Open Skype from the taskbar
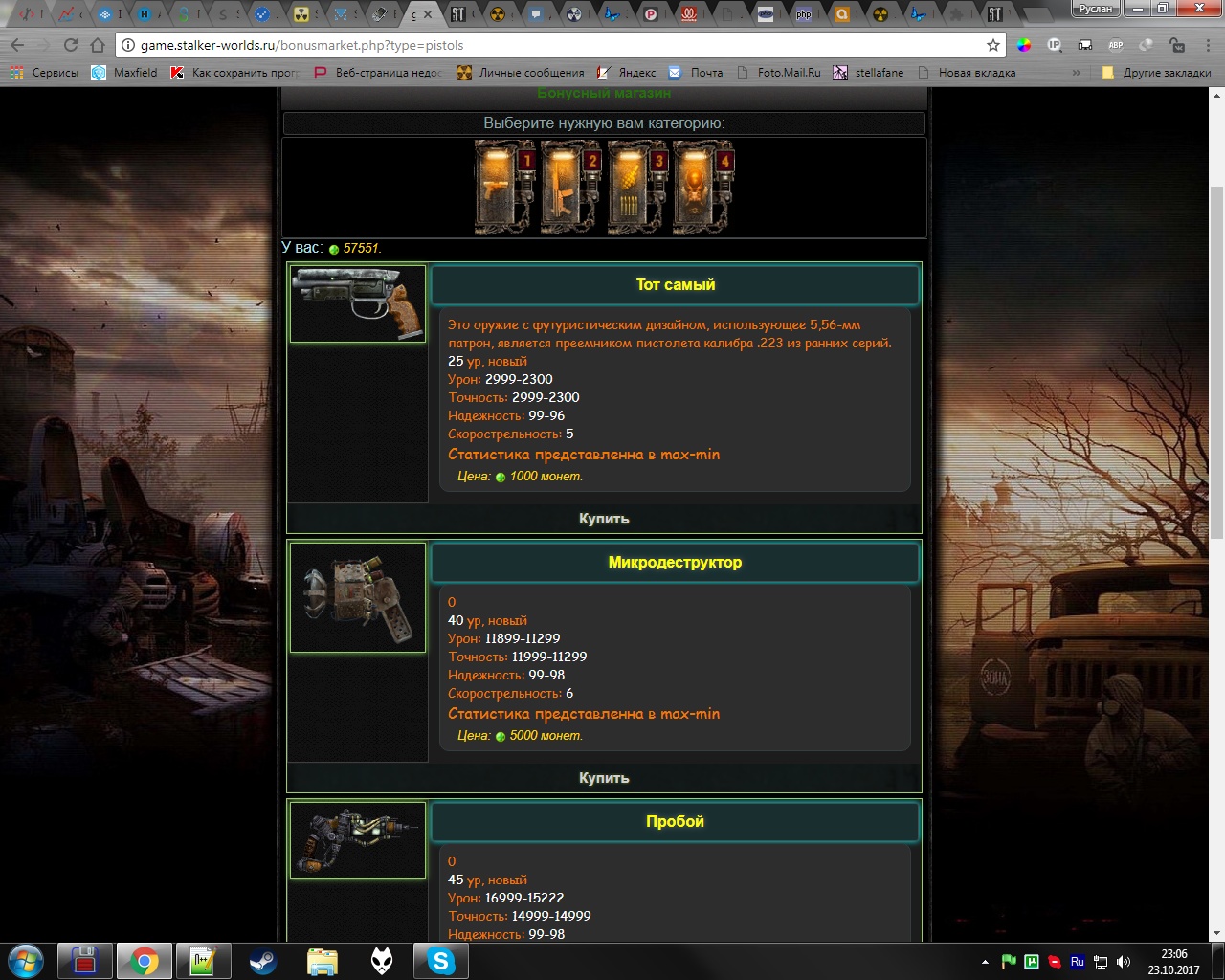The height and width of the screenshot is (980, 1225). [x=441, y=961]
